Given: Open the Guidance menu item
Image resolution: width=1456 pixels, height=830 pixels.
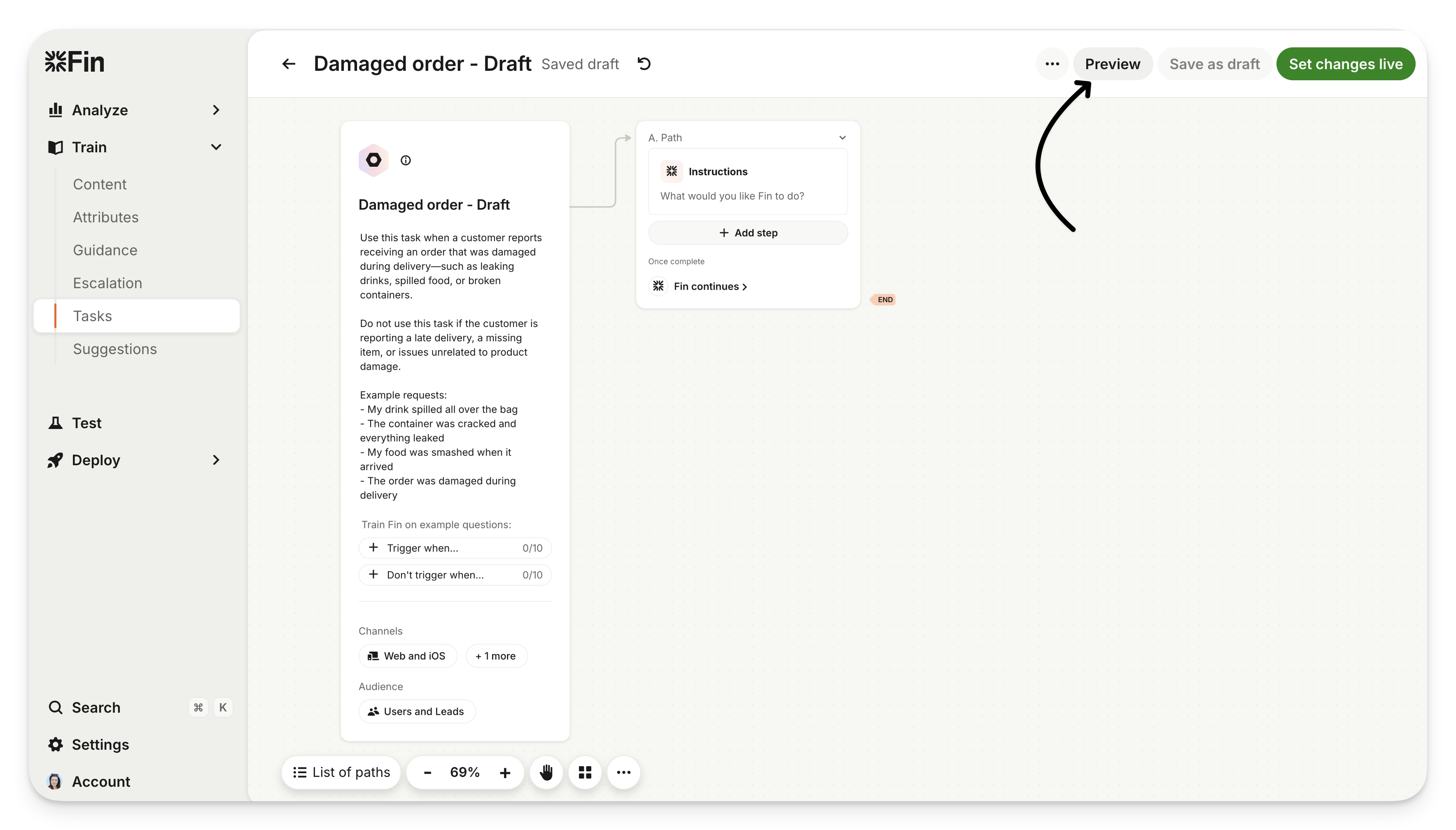Looking at the screenshot, I should pos(105,250).
